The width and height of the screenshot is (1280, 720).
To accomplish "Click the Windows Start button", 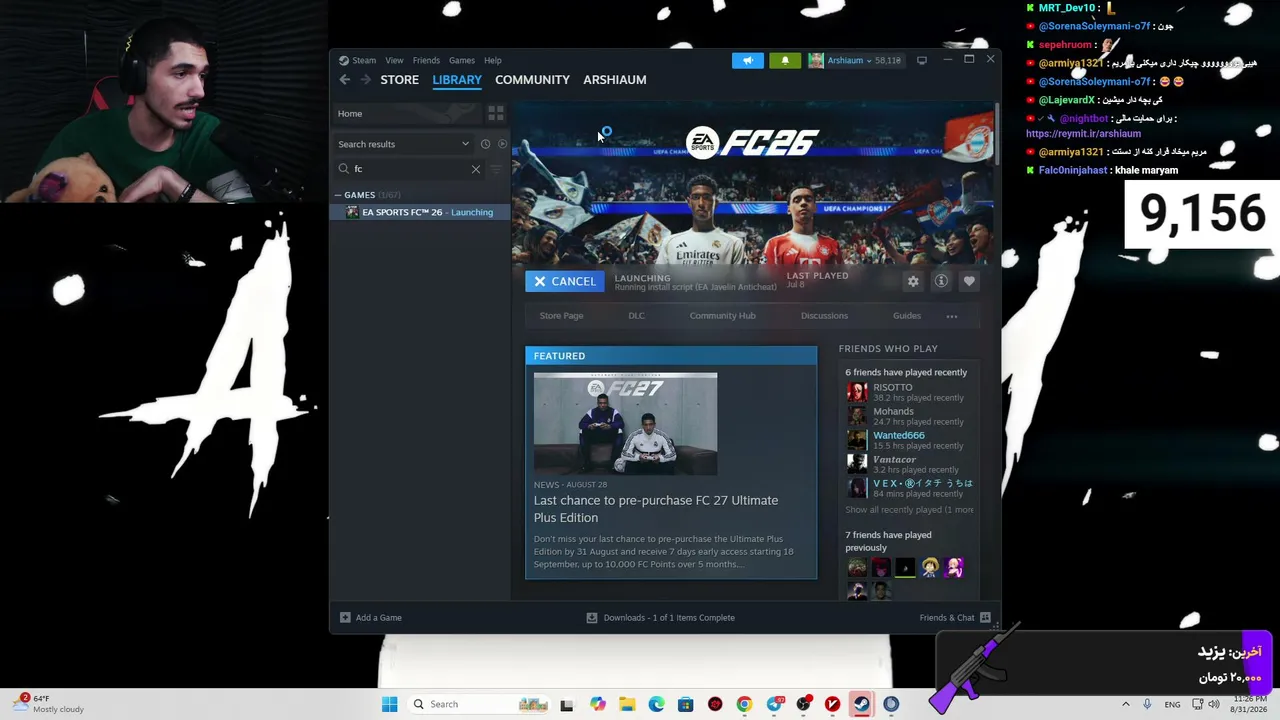I will (x=390, y=704).
